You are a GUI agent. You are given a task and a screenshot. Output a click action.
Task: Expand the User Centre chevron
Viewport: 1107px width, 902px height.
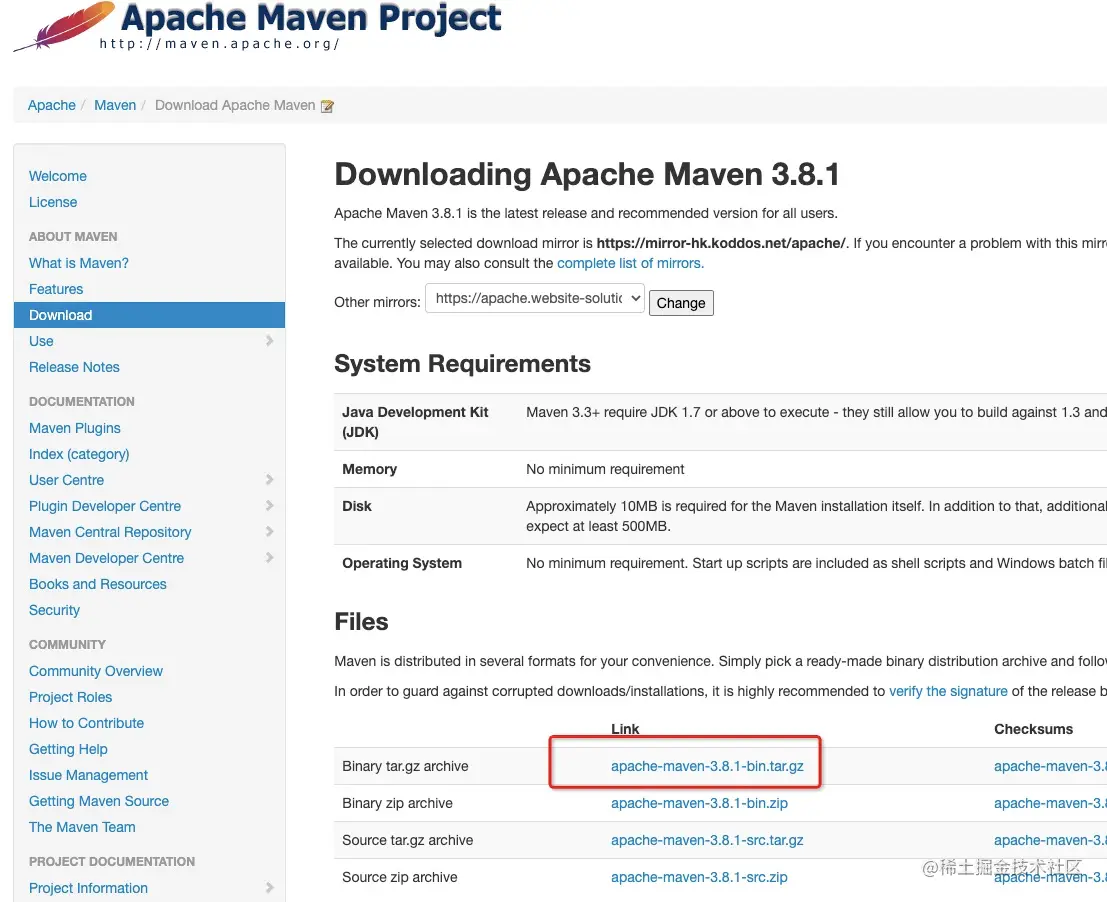269,480
